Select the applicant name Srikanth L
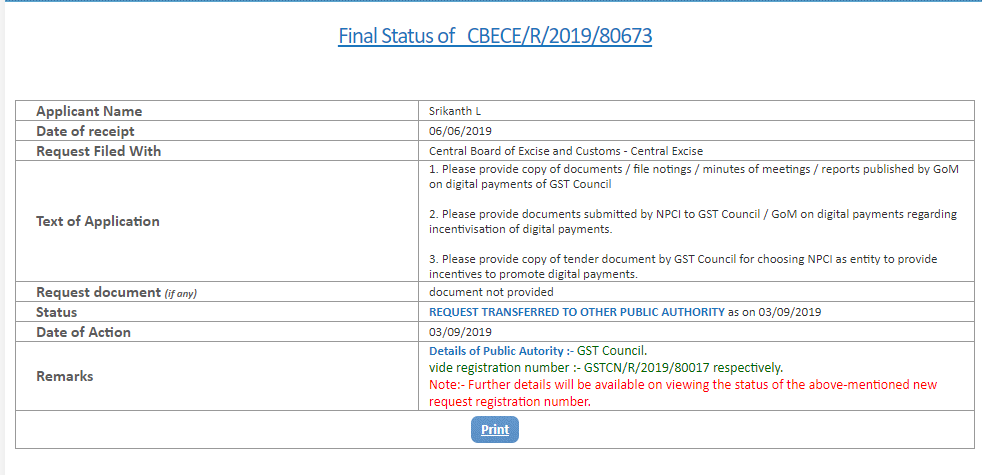This screenshot has width=982, height=475. pyautogui.click(x=455, y=111)
